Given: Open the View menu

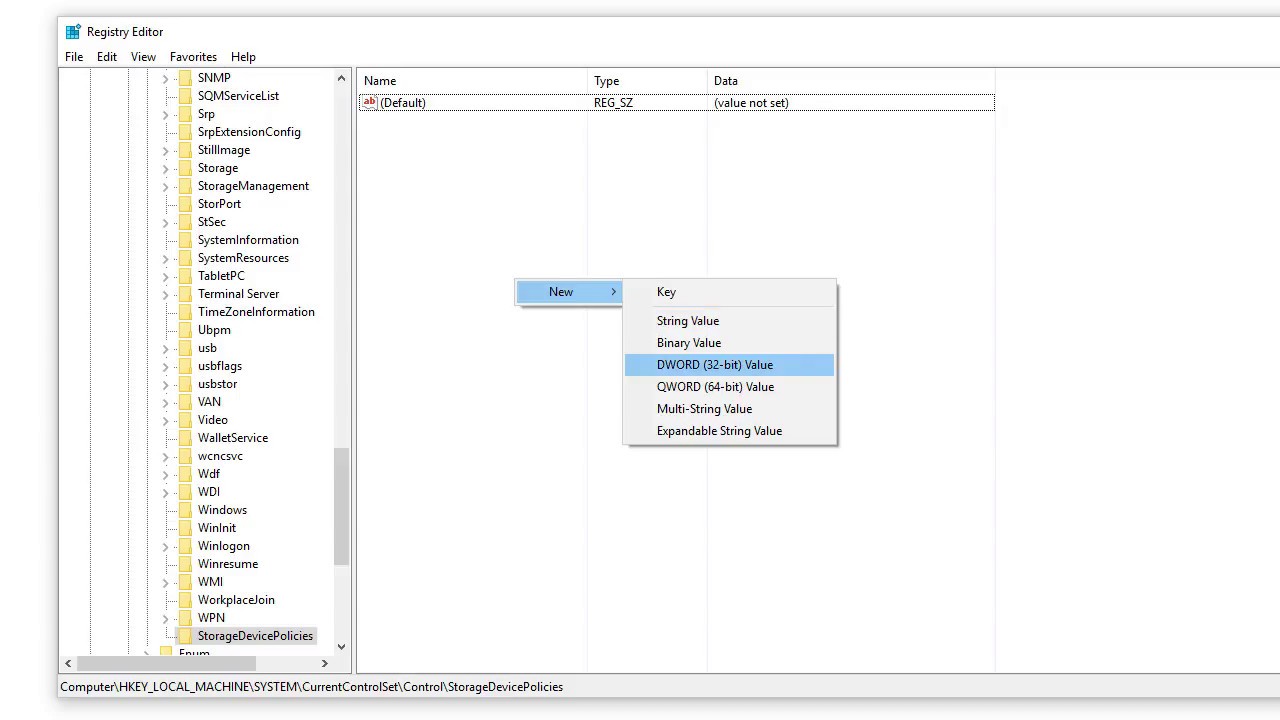Looking at the screenshot, I should click(x=143, y=57).
